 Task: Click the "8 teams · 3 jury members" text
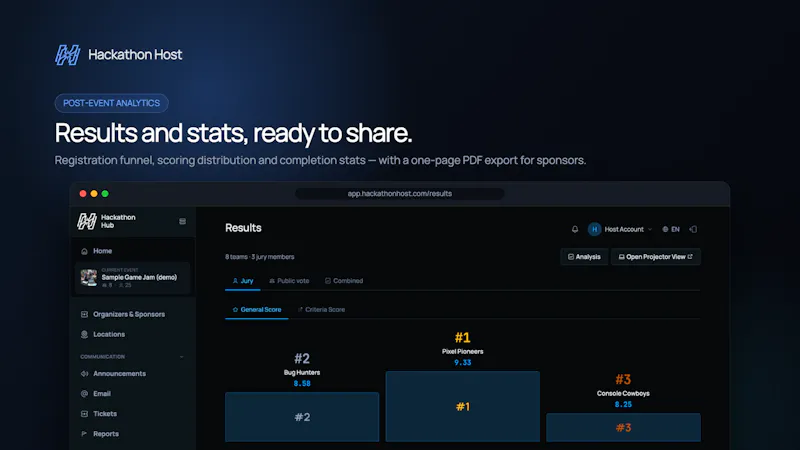pos(260,257)
